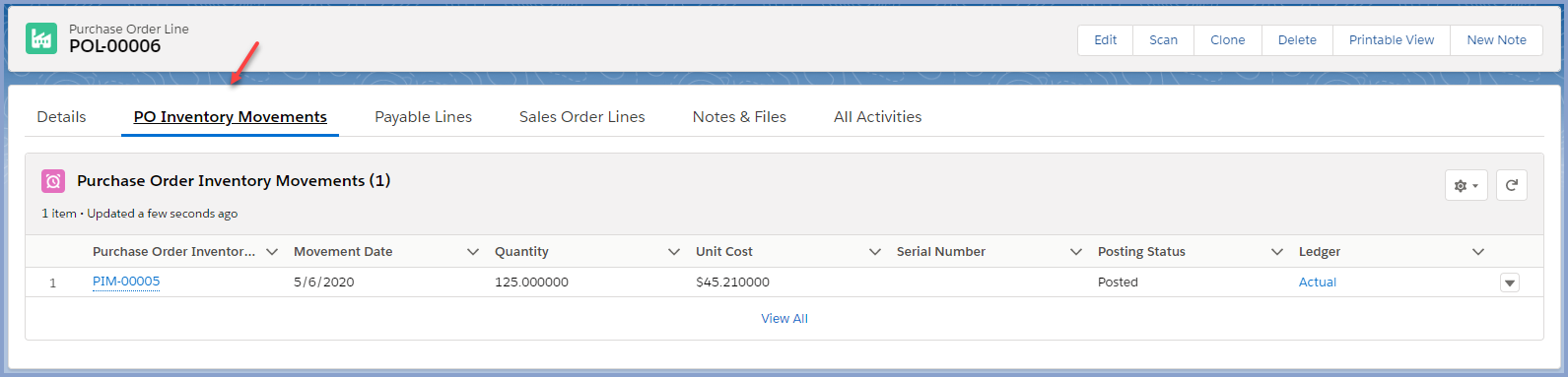The height and width of the screenshot is (377, 1568).
Task: Go to the Sales Order Lines tab
Action: tap(582, 116)
